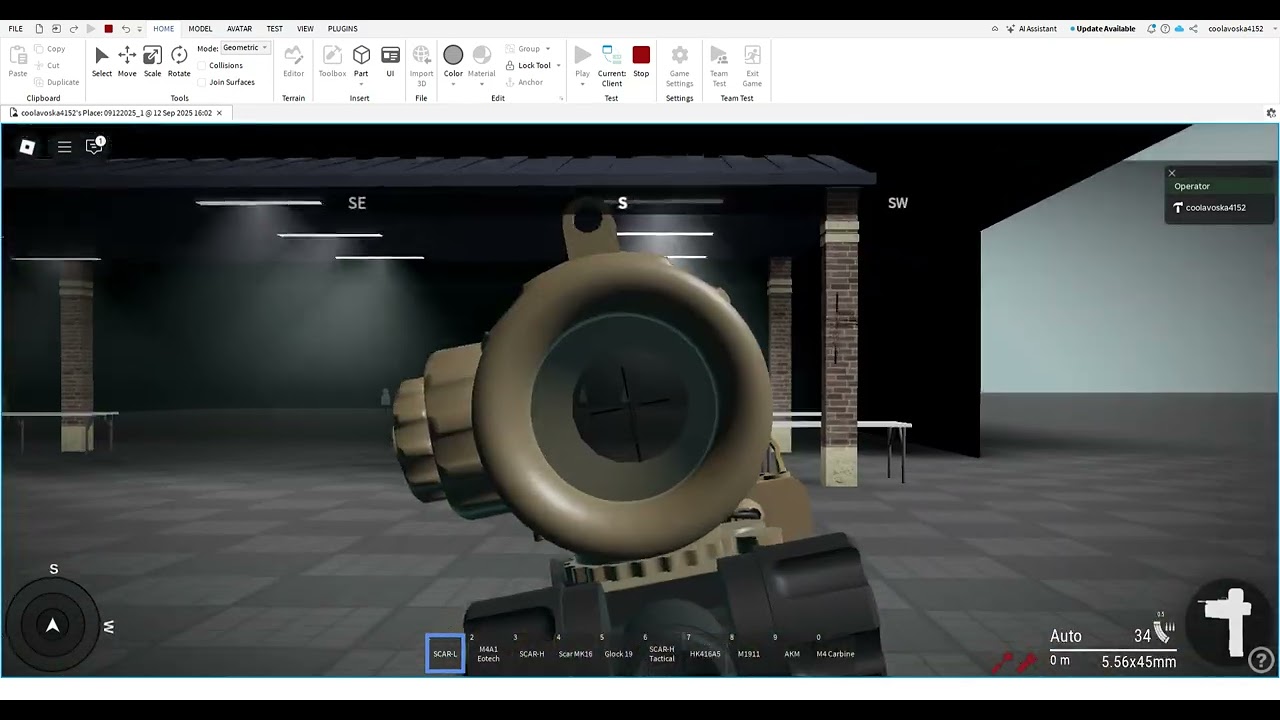Click the Update Available notice
This screenshot has height=720, width=1280.
pyautogui.click(x=1103, y=29)
